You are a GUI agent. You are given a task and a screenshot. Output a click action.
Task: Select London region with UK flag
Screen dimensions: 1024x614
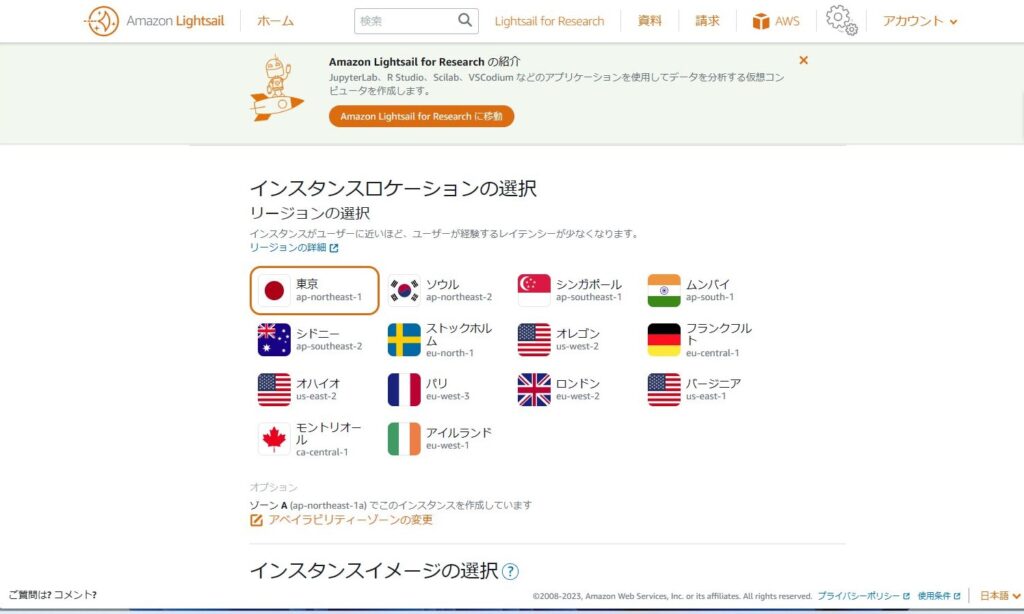[x=534, y=389]
